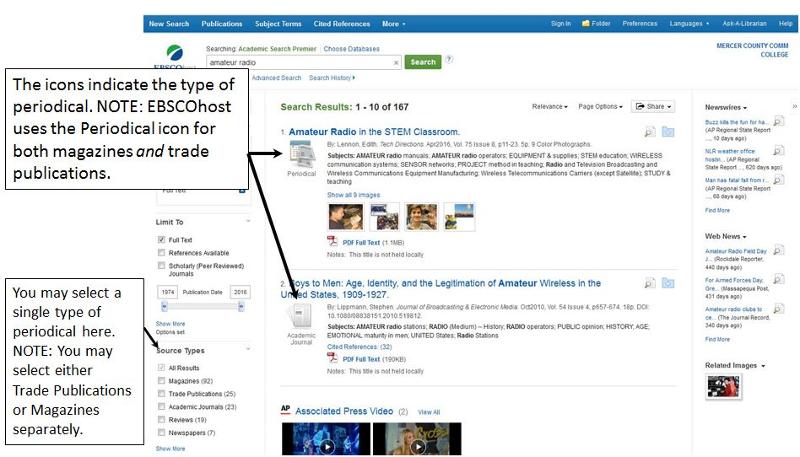Open the Publications menu item

click(221, 23)
